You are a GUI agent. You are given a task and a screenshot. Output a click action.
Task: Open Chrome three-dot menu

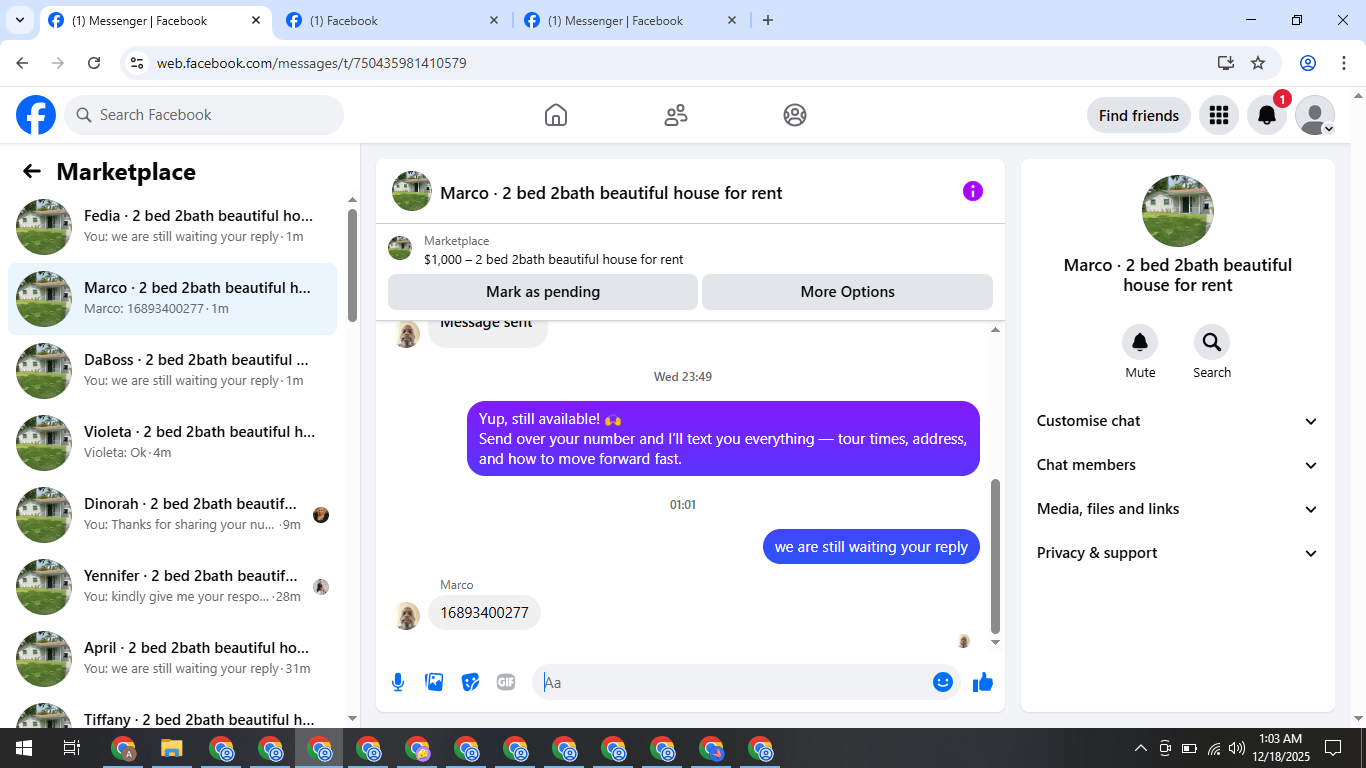1343,63
